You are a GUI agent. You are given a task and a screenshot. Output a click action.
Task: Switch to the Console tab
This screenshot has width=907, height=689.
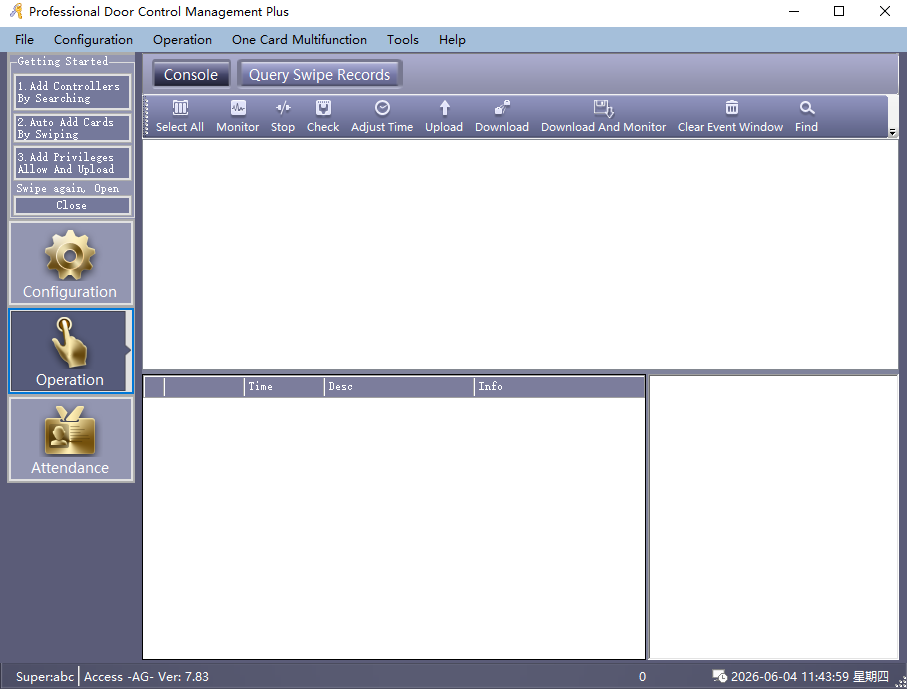pos(191,75)
